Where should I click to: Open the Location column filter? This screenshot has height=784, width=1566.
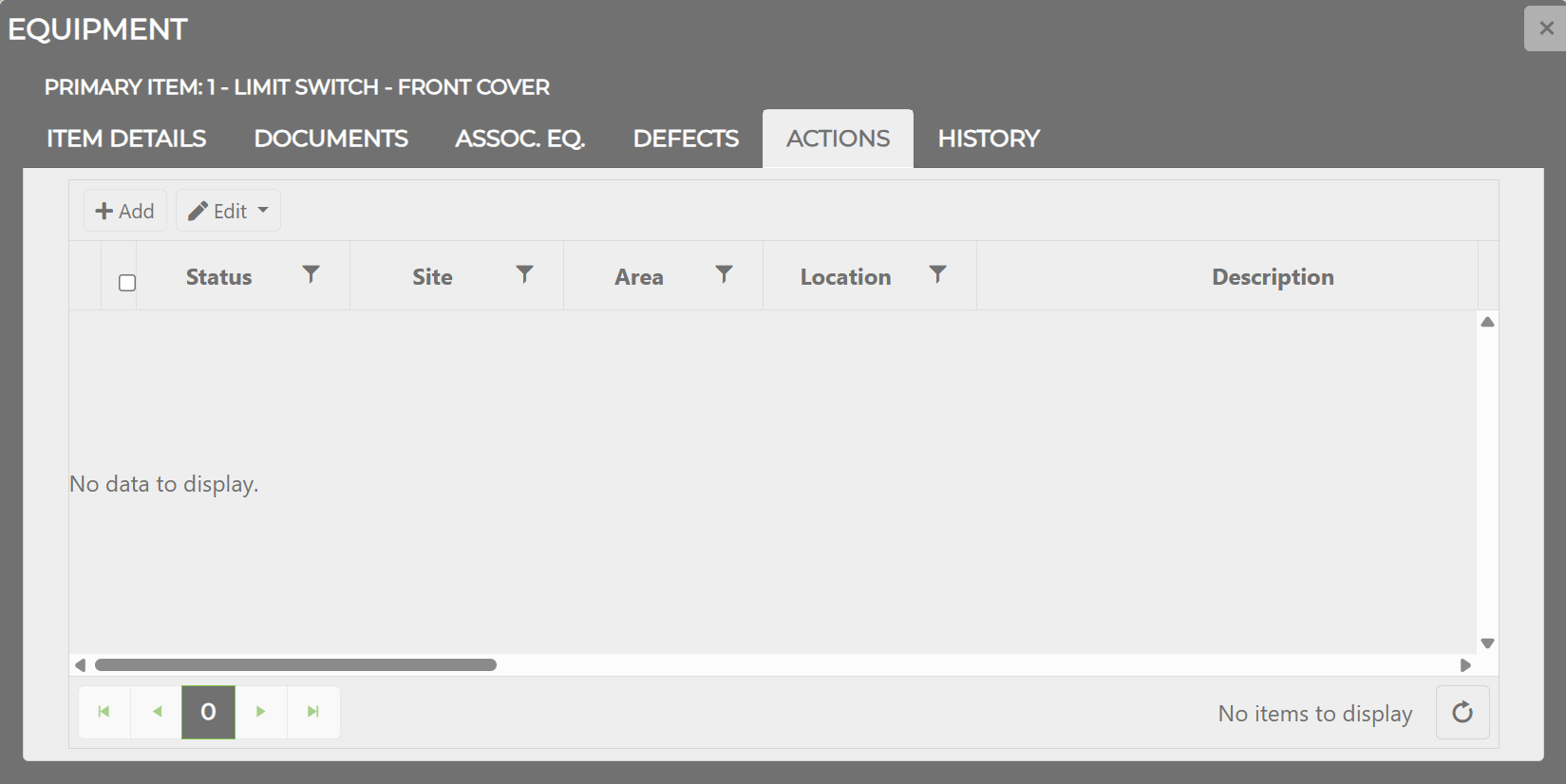pyautogui.click(x=937, y=275)
